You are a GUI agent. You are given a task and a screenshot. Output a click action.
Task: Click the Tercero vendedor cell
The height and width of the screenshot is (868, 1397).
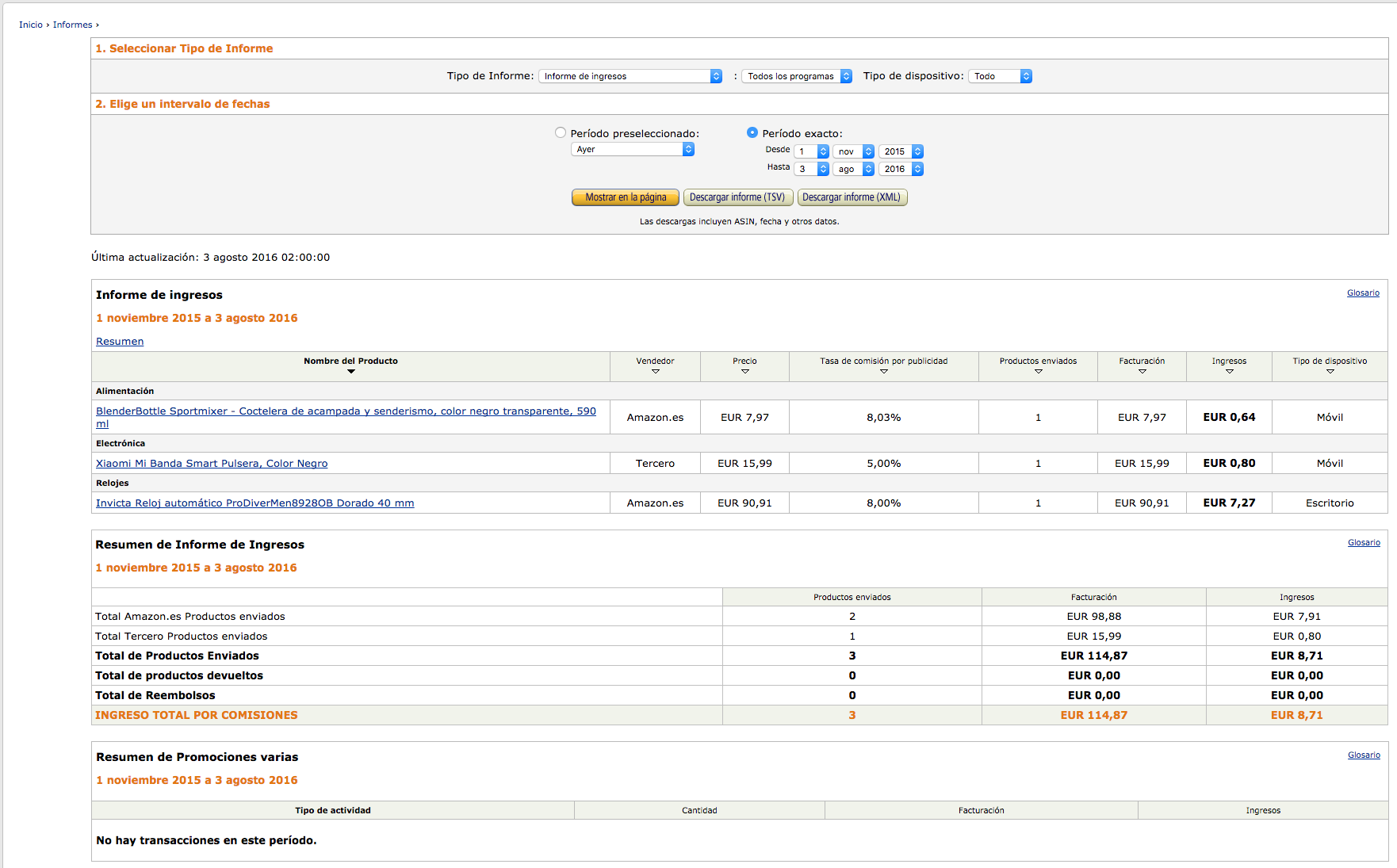pos(655,464)
